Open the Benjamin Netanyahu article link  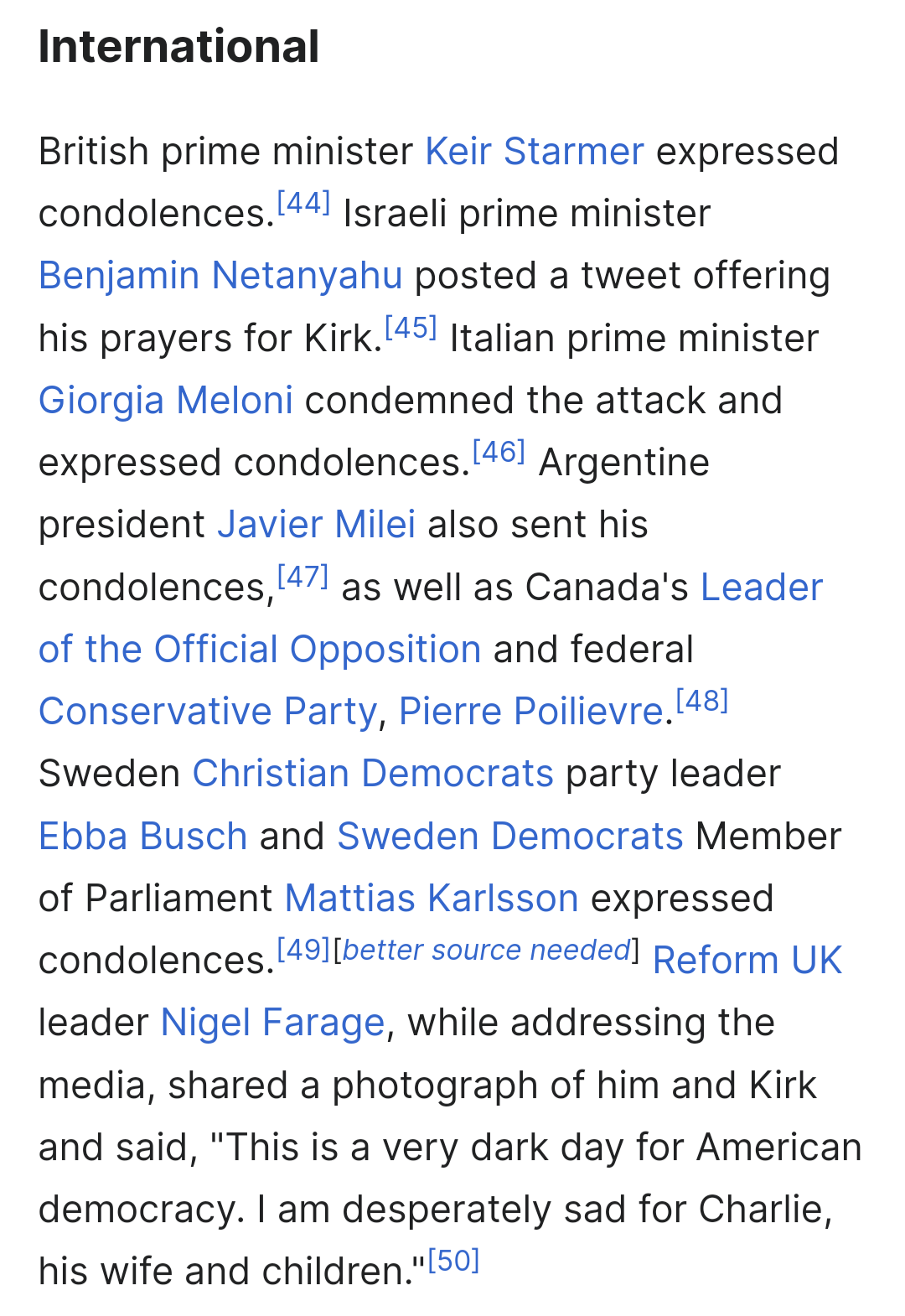click(221, 276)
